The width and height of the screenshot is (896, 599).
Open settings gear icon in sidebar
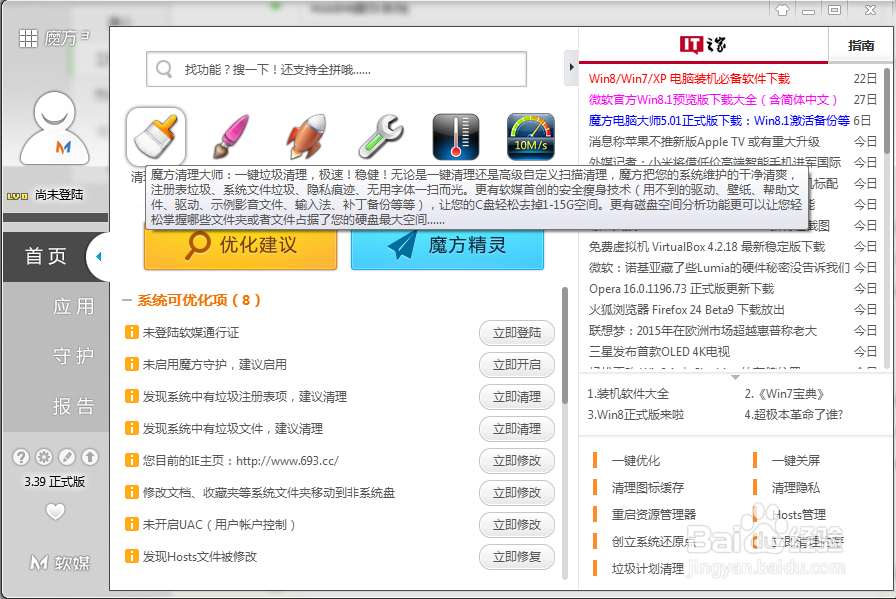coord(44,457)
